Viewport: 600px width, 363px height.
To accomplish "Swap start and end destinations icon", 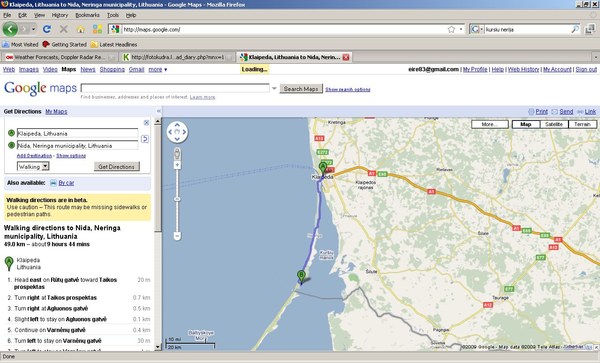I will (145, 139).
